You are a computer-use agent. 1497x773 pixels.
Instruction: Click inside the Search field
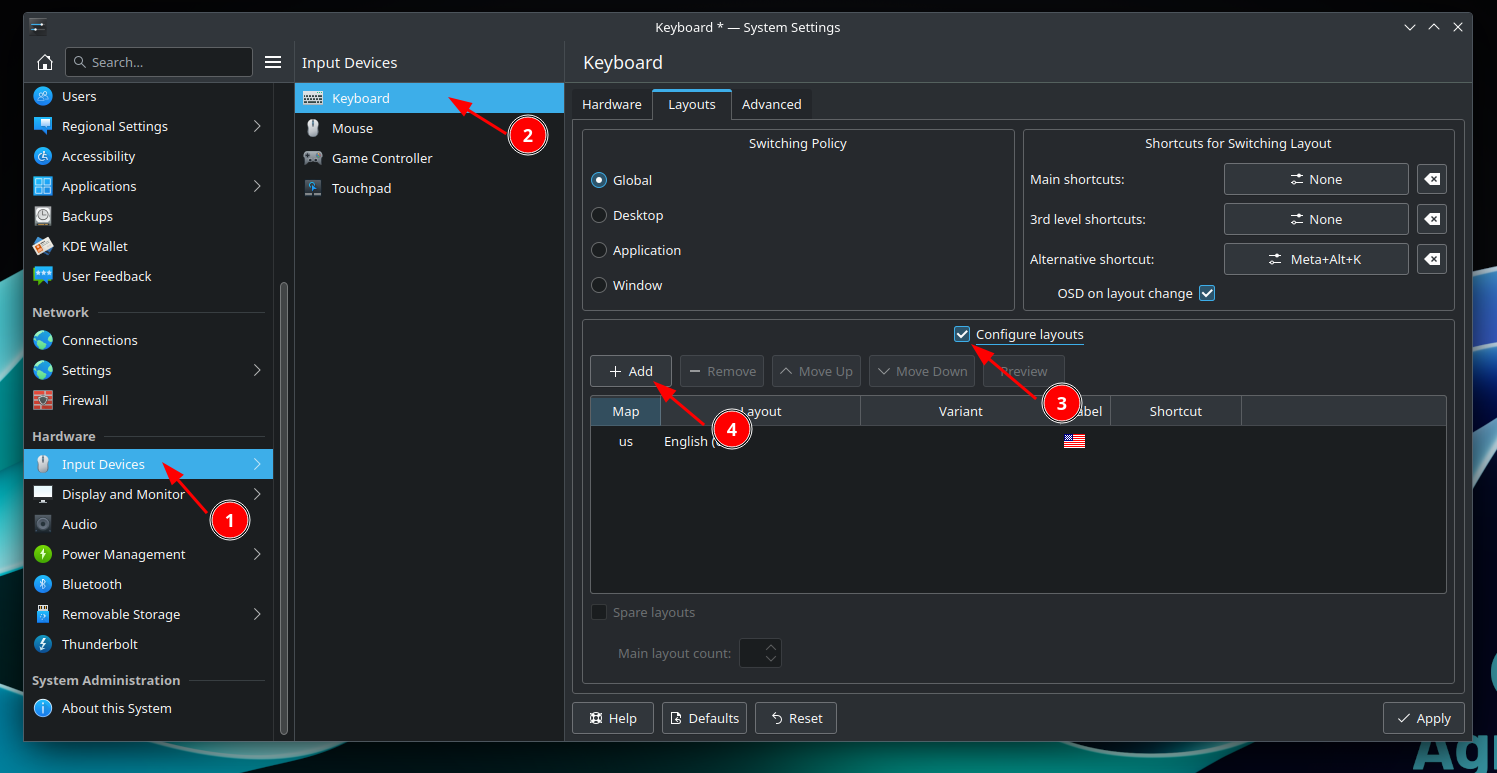tap(165, 62)
